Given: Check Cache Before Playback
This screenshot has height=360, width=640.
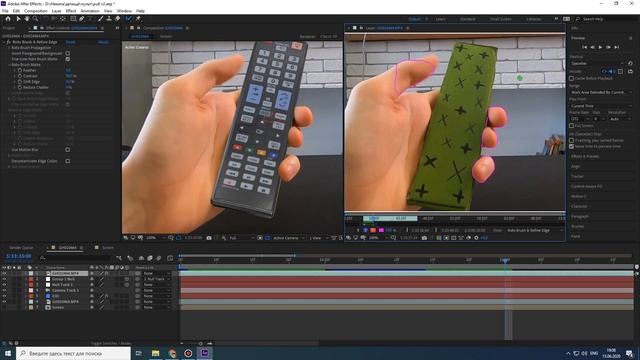Looking at the screenshot, I should pyautogui.click(x=572, y=78).
